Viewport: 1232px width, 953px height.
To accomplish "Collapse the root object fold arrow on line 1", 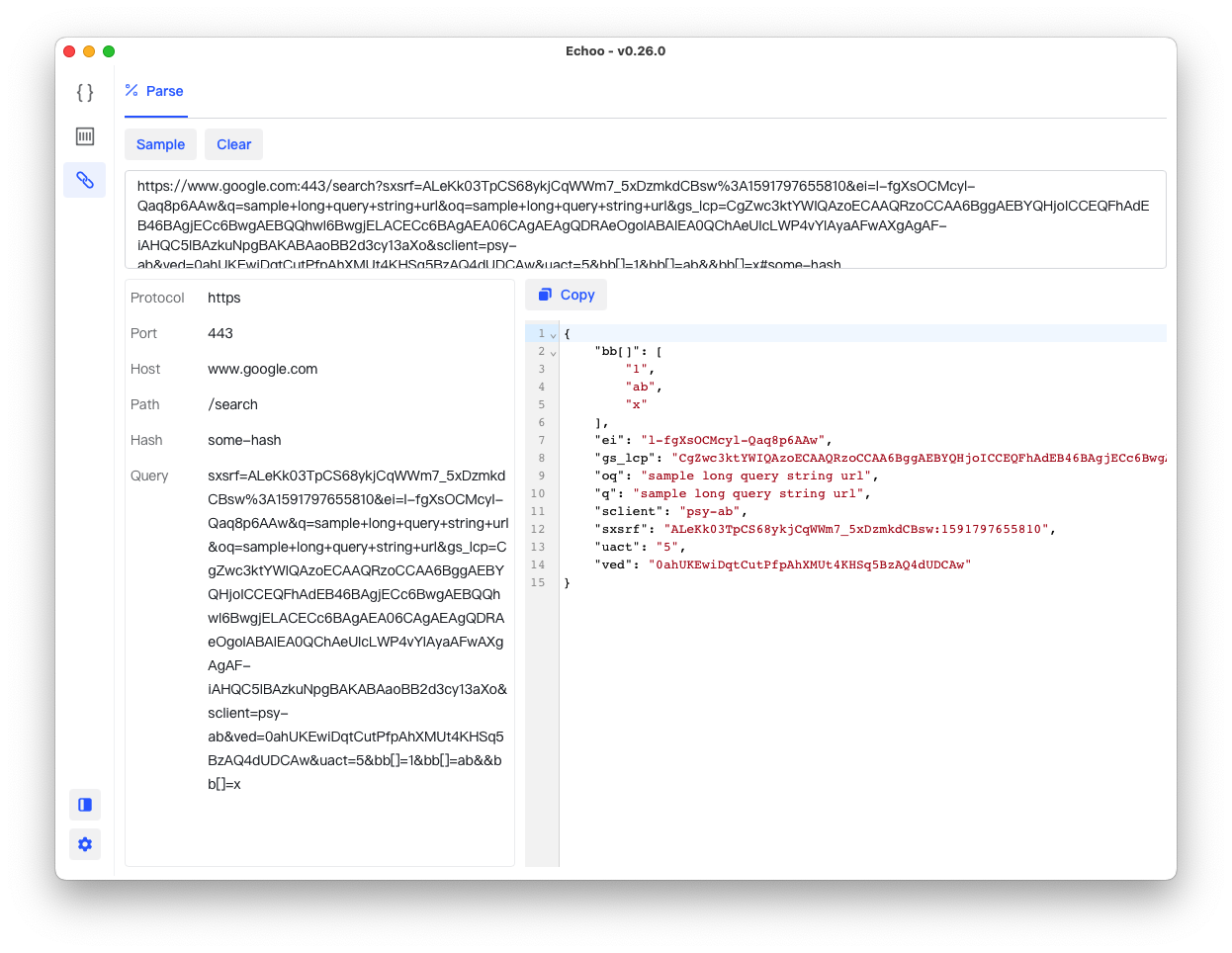I will click(x=553, y=334).
